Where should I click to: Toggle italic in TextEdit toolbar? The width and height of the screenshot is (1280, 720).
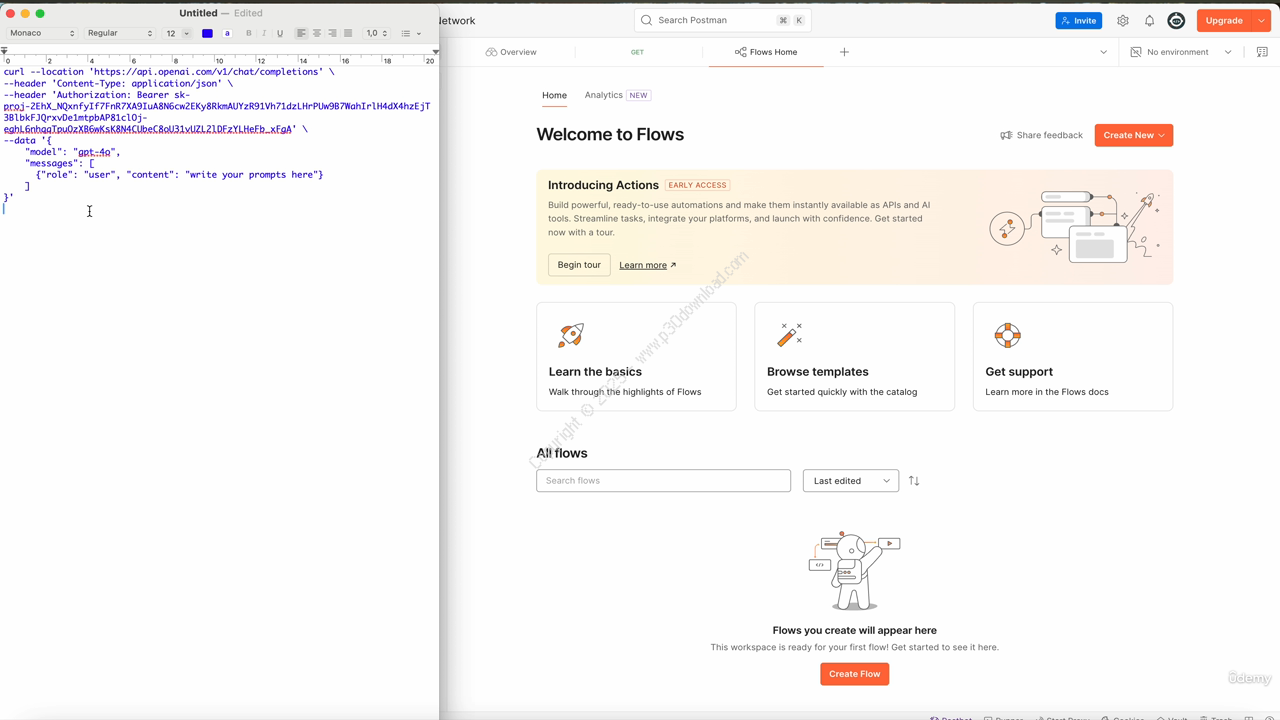click(264, 33)
